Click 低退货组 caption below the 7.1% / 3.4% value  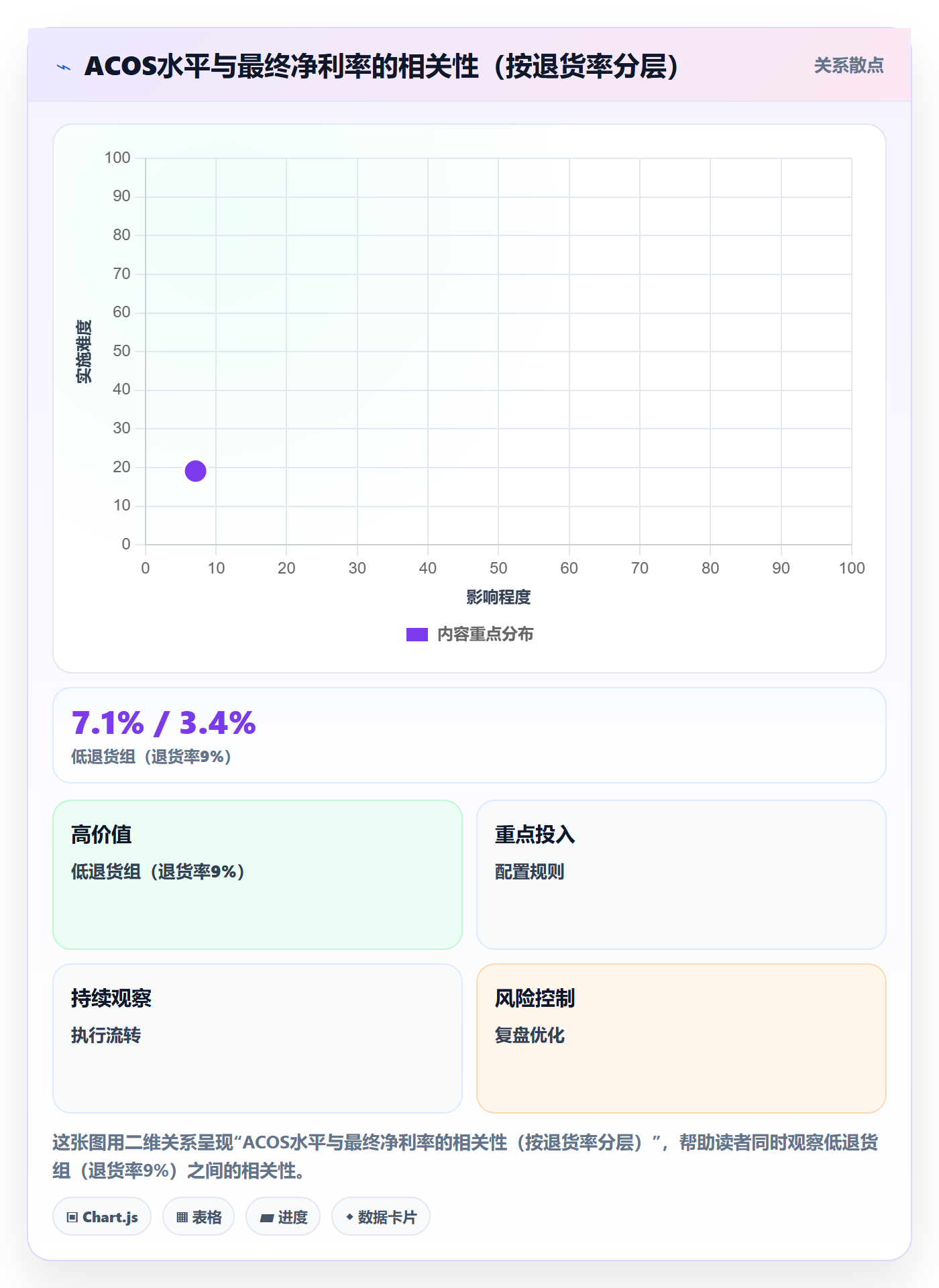point(152,757)
